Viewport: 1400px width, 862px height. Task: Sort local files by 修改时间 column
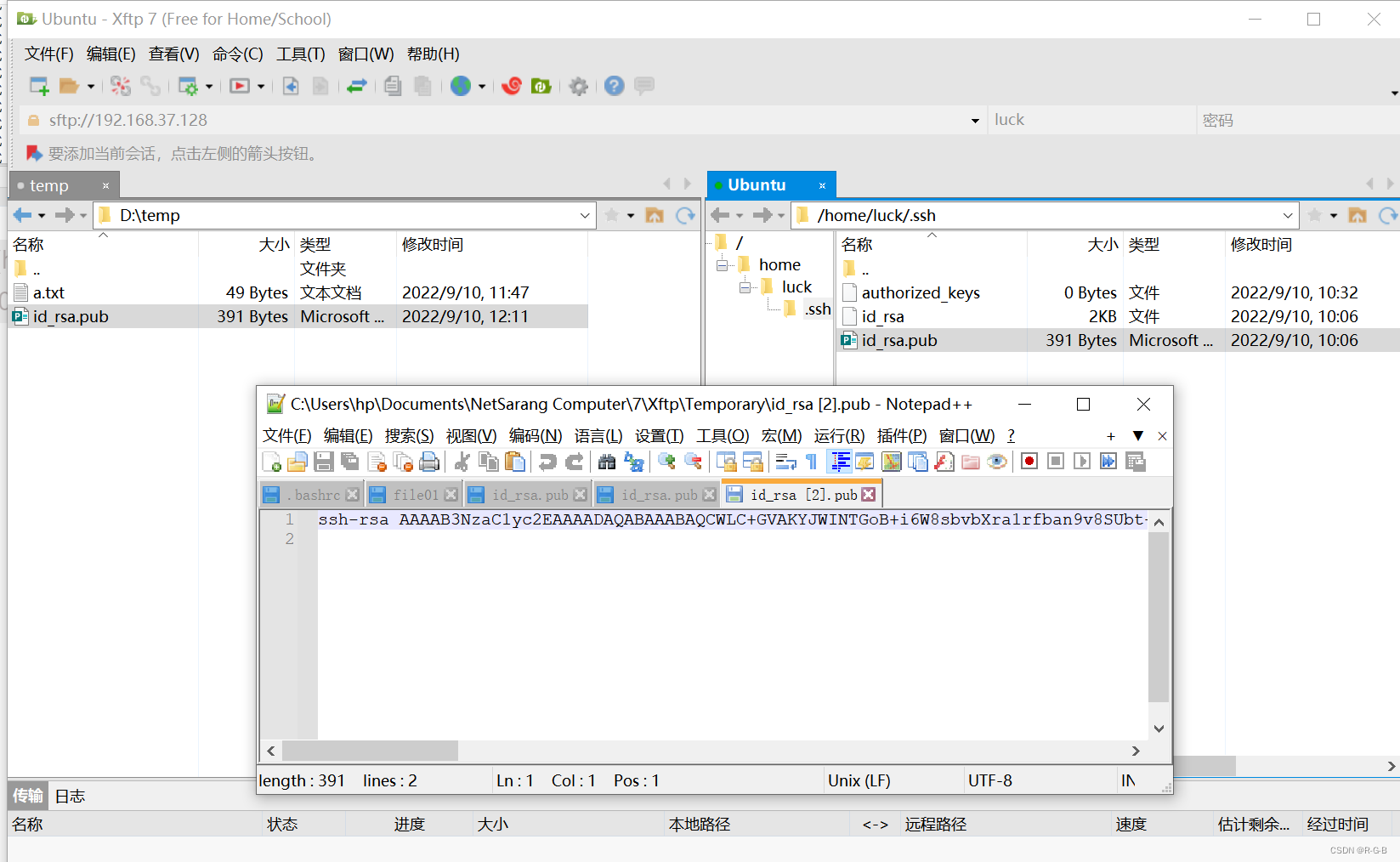[491, 245]
